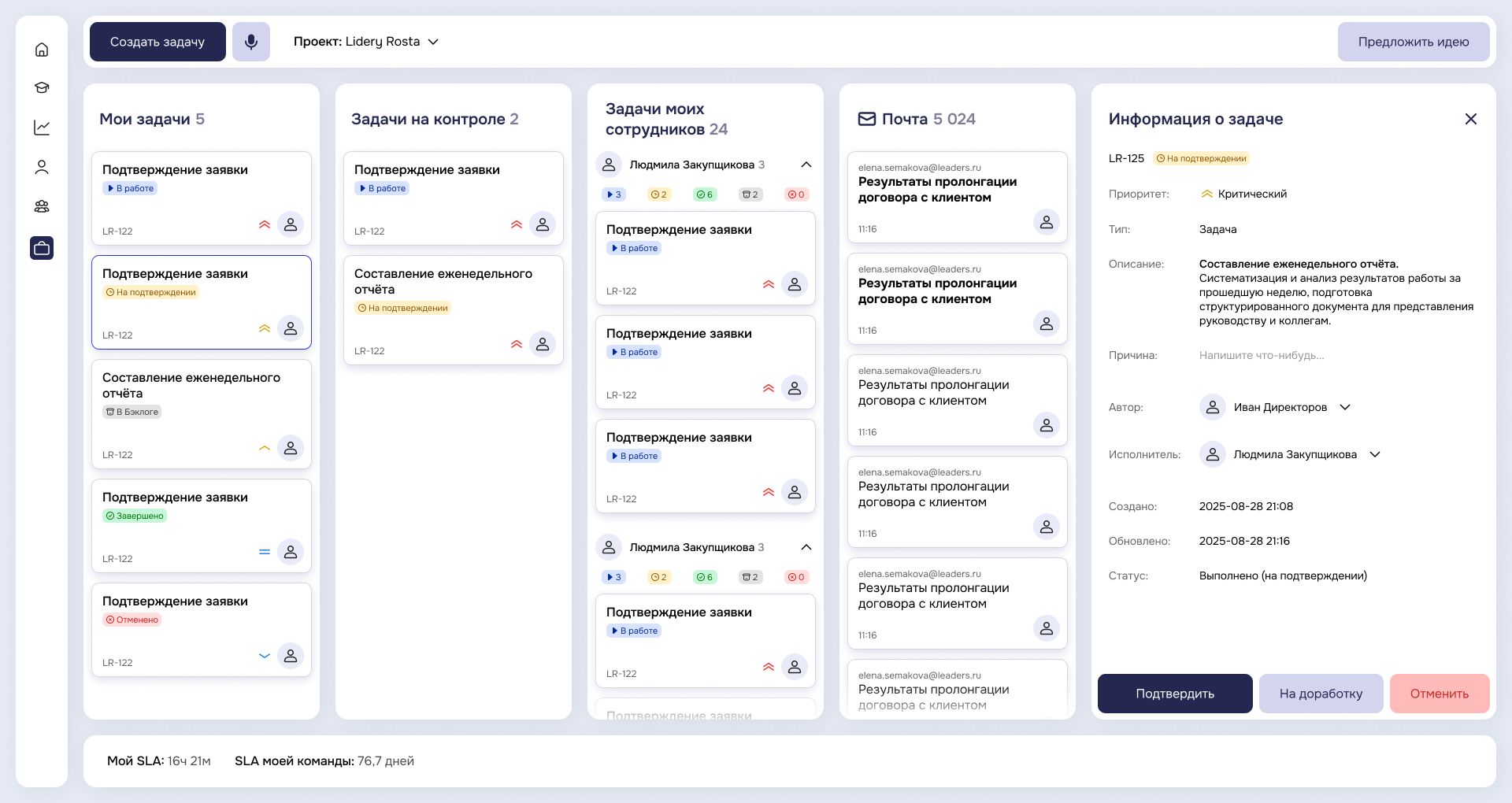Close the Информация о задаче panel

[x=1470, y=119]
